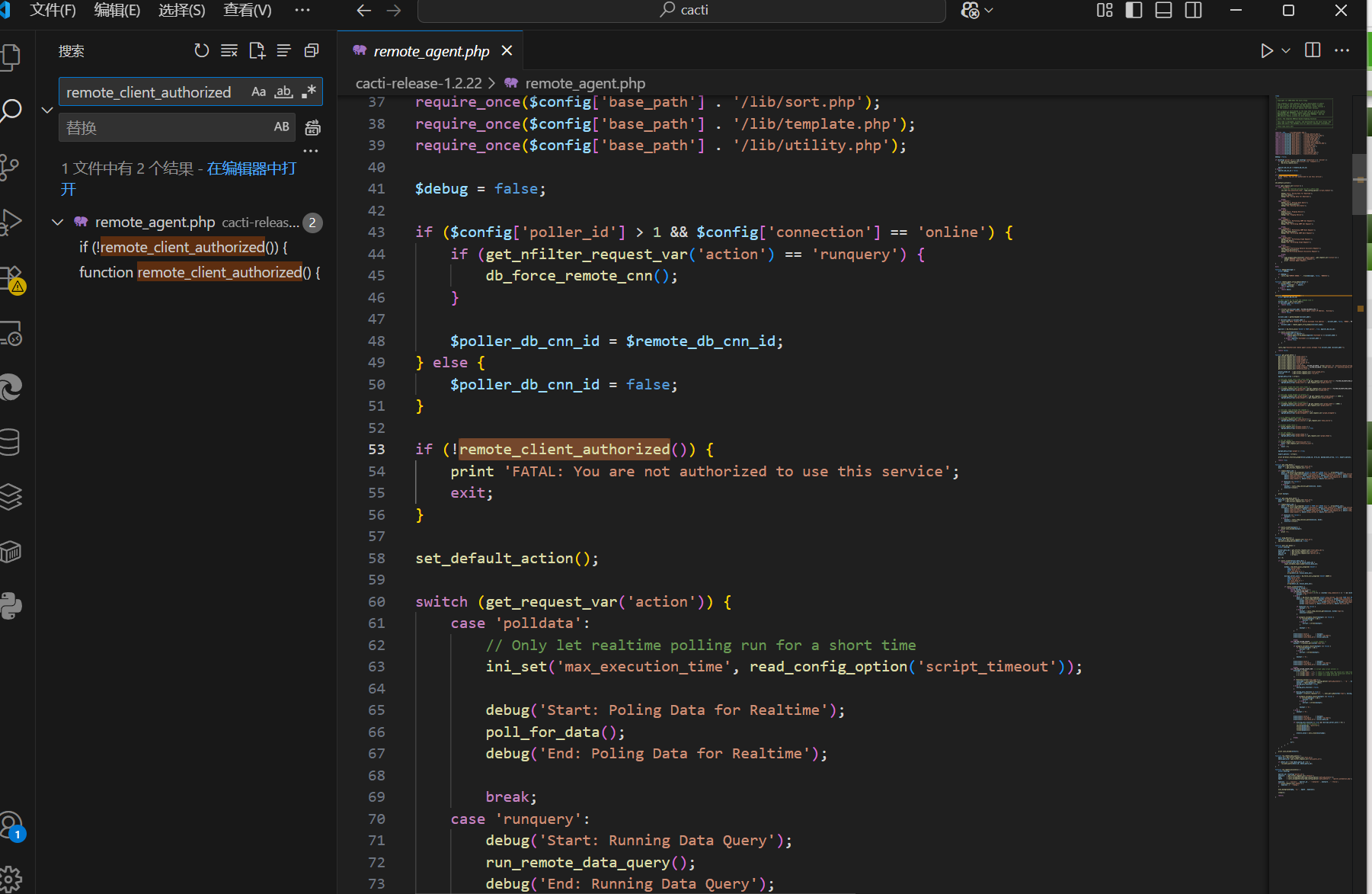The width and height of the screenshot is (1372, 894).
Task: Close the remote_agent.php tab
Action: tap(507, 50)
